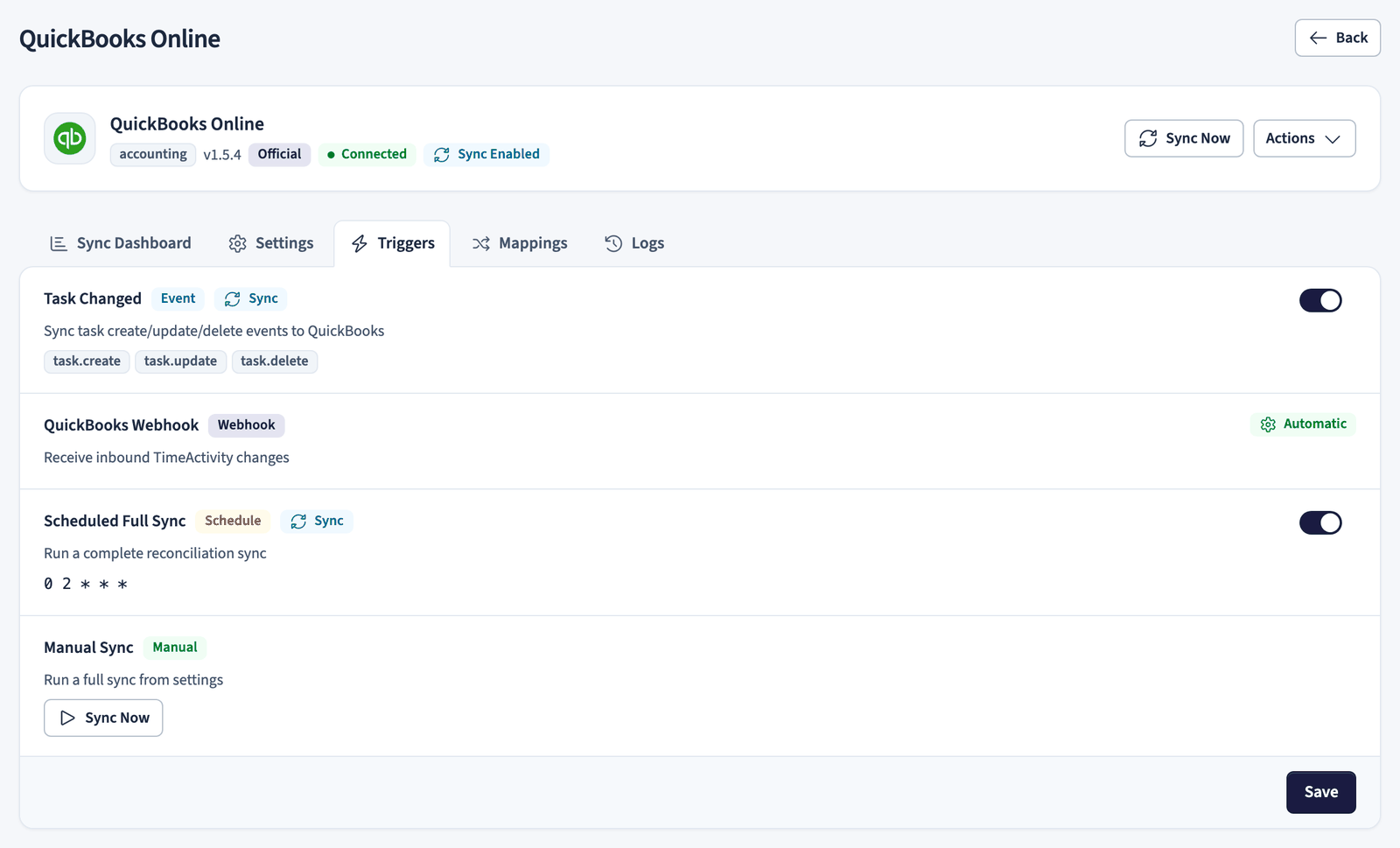Viewport: 1400px width, 848px height.
Task: Click the task.create event chip
Action: click(87, 361)
